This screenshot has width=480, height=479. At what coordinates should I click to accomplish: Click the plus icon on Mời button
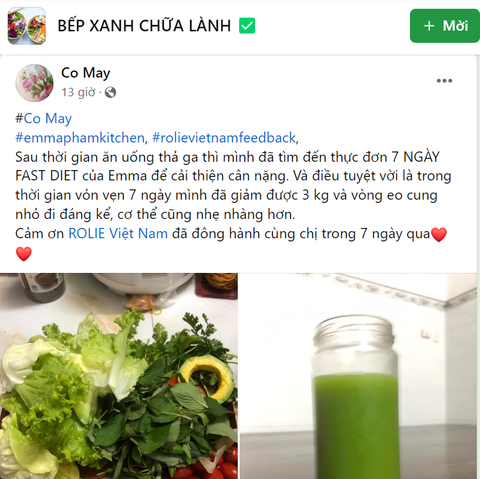pyautogui.click(x=429, y=26)
